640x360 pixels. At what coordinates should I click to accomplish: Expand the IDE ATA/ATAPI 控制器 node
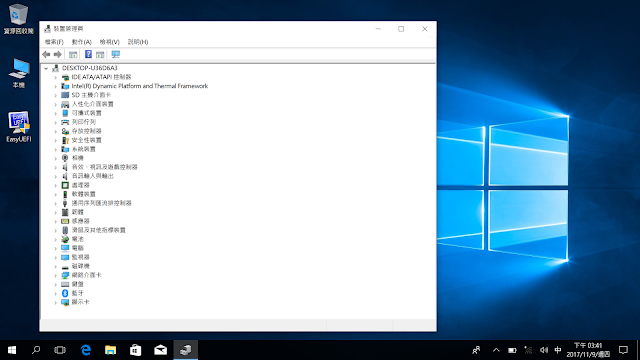coord(56,77)
